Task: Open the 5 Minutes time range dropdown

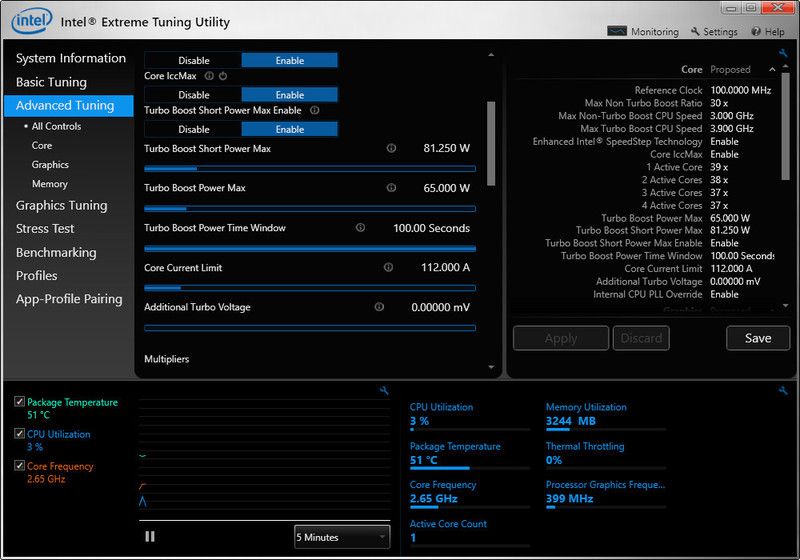Action: pos(342,537)
